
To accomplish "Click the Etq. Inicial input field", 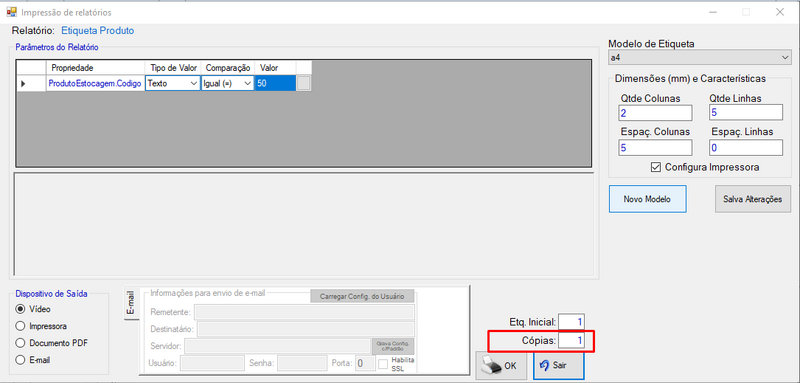I will (x=571, y=322).
